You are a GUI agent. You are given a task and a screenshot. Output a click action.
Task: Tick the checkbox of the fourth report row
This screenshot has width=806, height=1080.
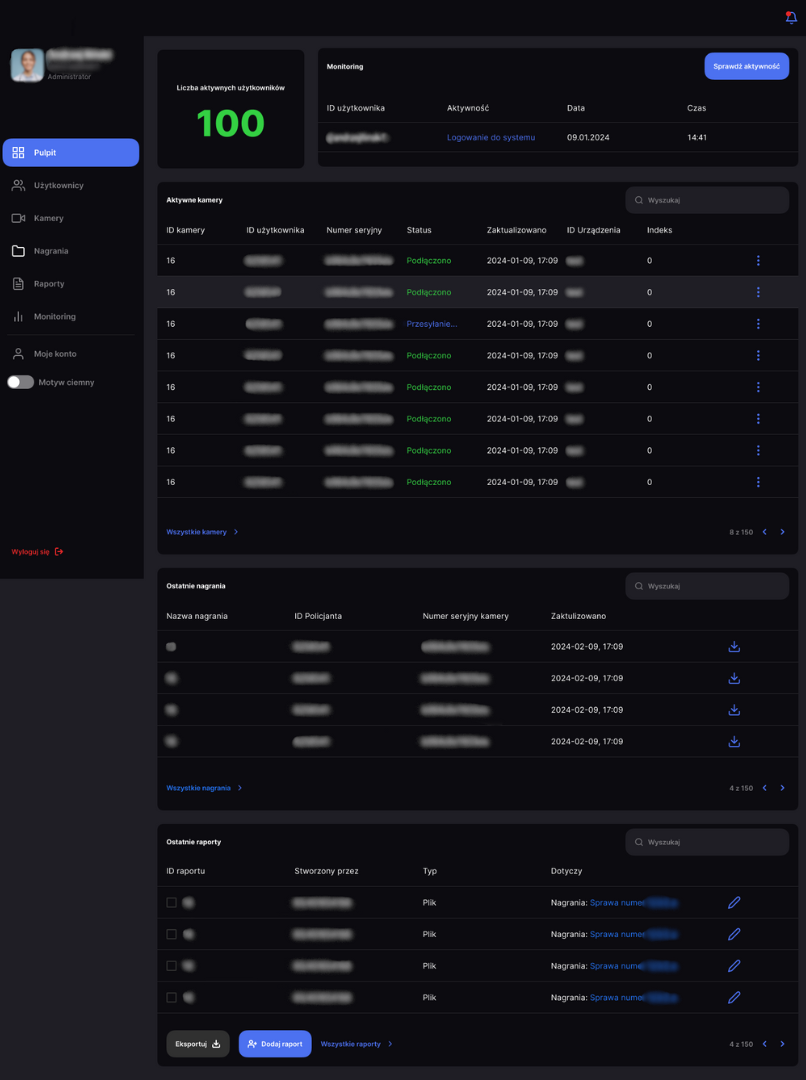pyautogui.click(x=172, y=997)
